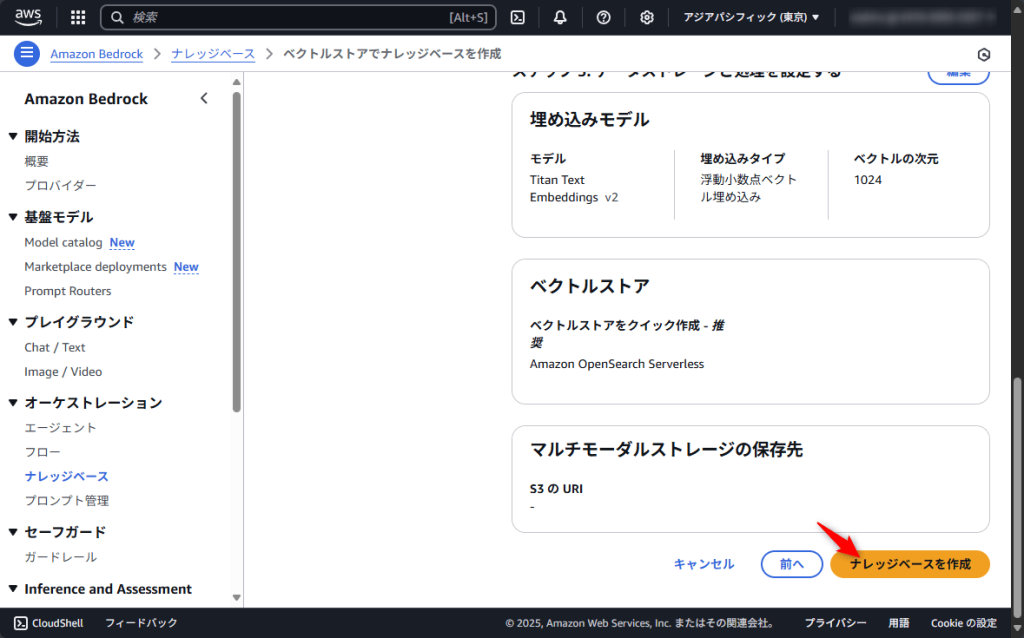Open the Image / Video playground
The width and height of the screenshot is (1024, 638).
(63, 372)
